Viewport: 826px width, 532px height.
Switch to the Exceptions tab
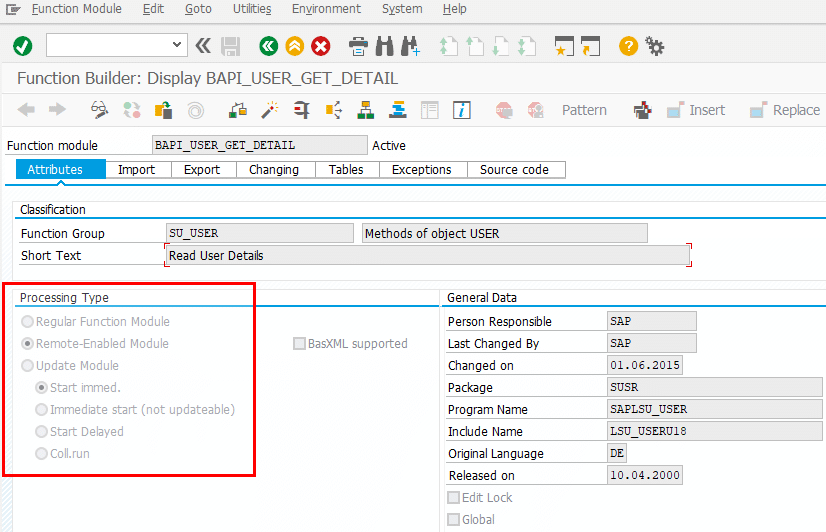click(x=424, y=170)
